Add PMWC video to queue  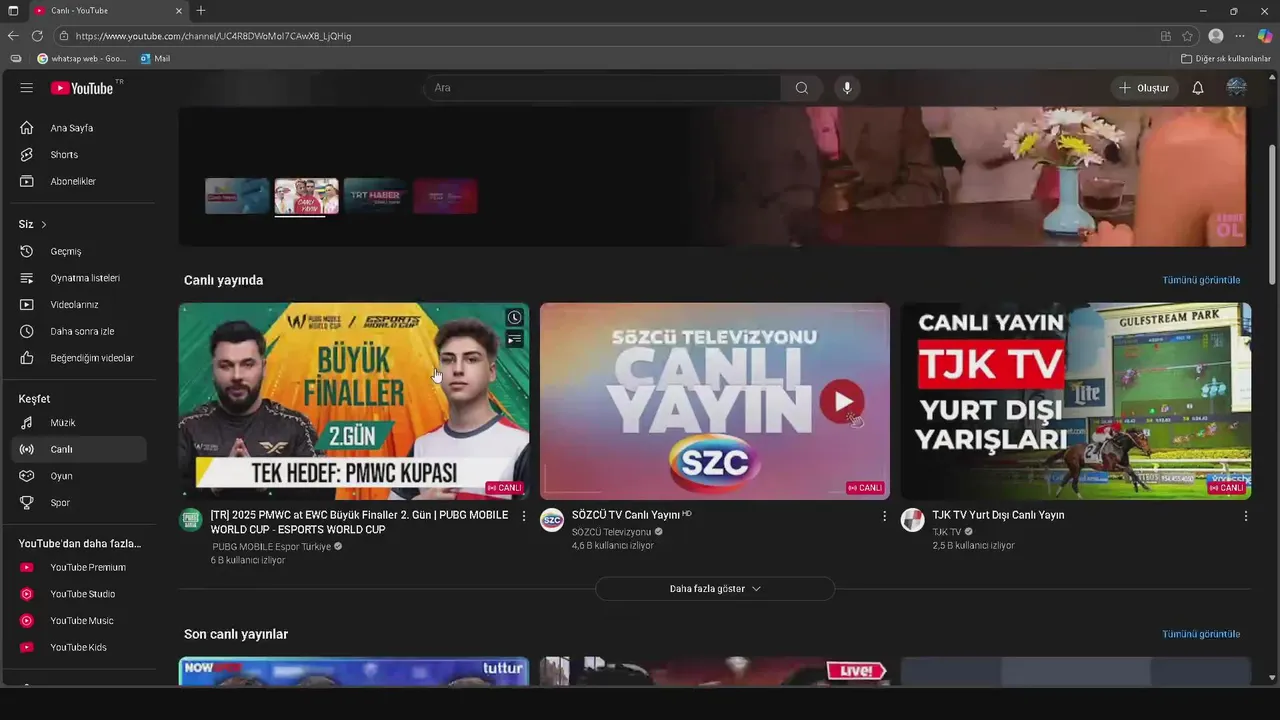(x=514, y=340)
